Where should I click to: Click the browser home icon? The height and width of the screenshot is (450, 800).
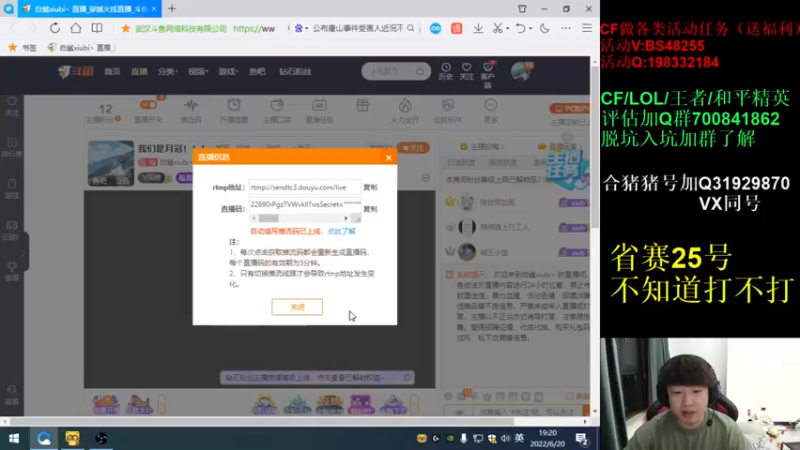pos(76,28)
